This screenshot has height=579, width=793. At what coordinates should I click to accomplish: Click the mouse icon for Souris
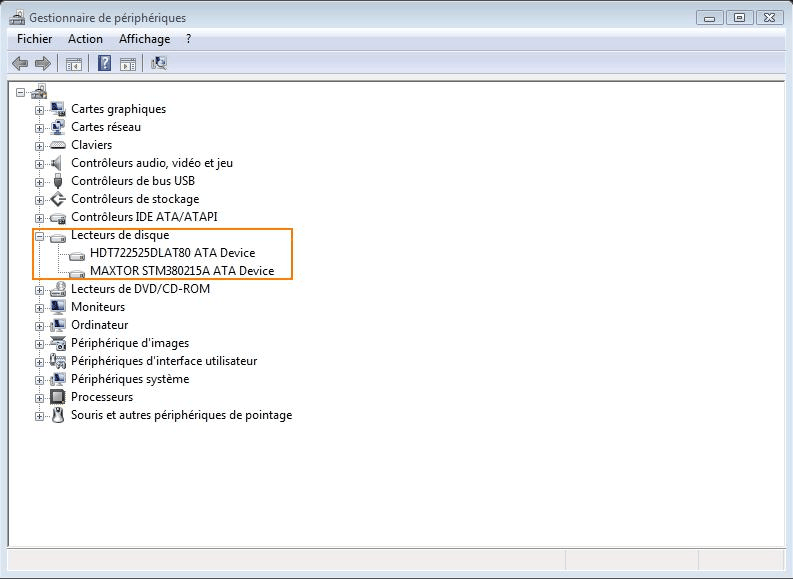click(x=58, y=415)
